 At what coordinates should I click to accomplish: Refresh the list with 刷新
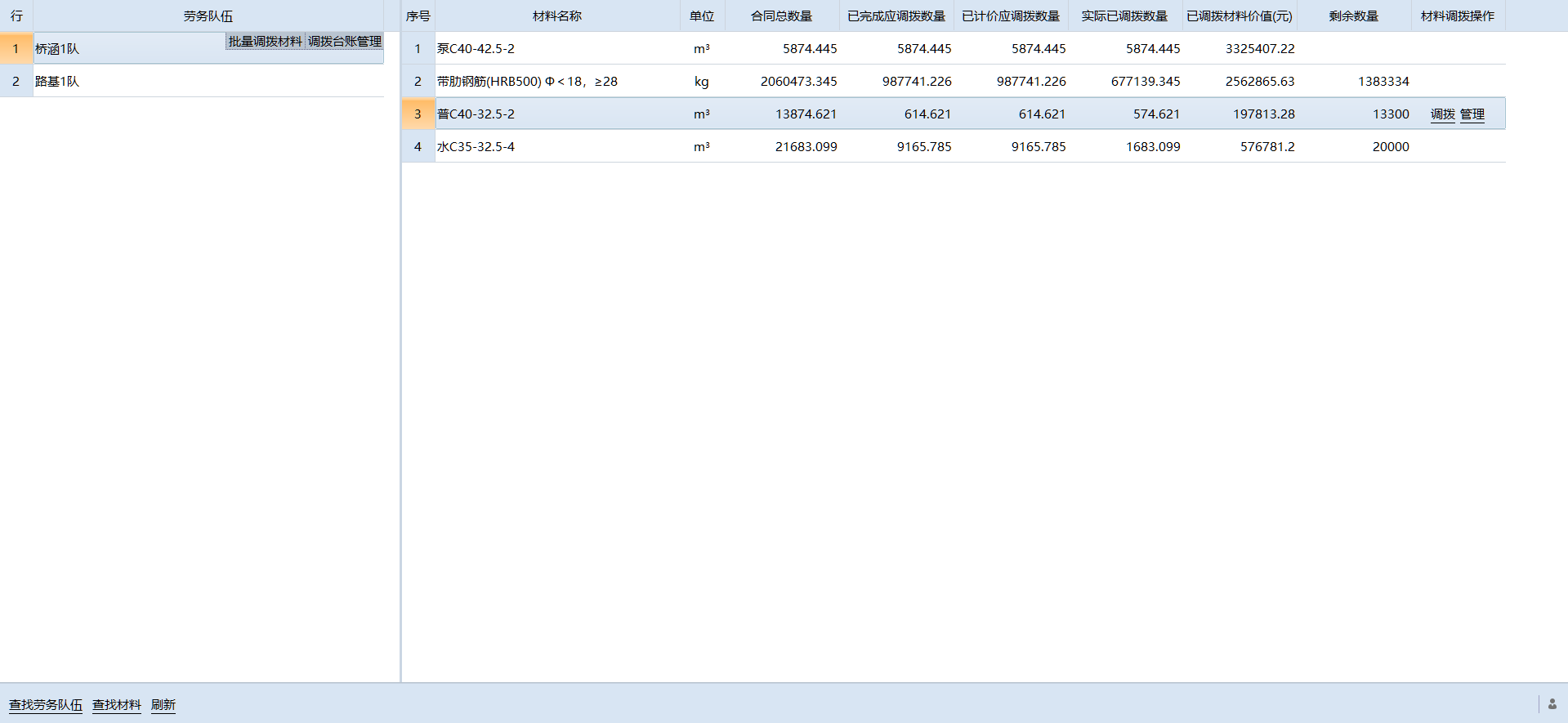tap(163, 705)
